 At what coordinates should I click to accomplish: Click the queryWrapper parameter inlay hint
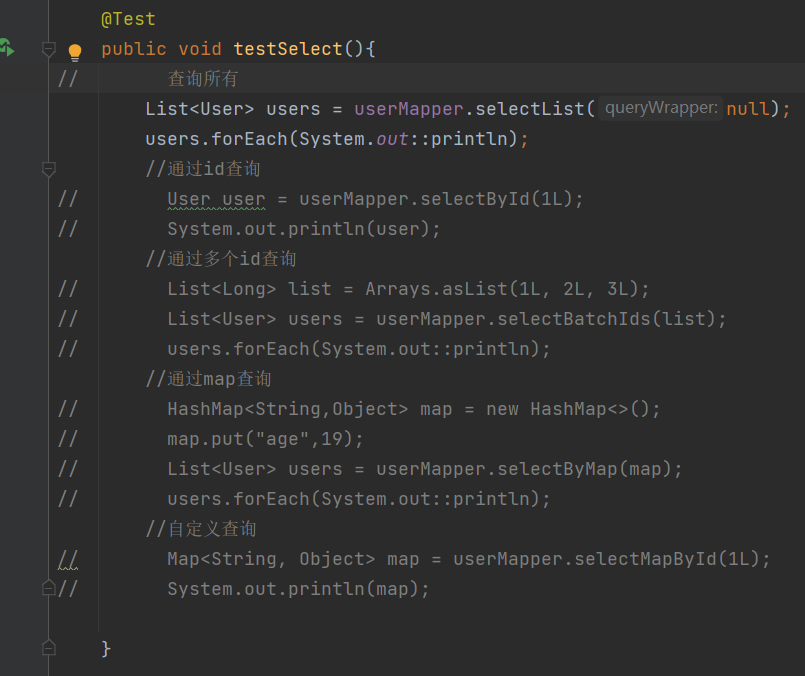(x=661, y=109)
